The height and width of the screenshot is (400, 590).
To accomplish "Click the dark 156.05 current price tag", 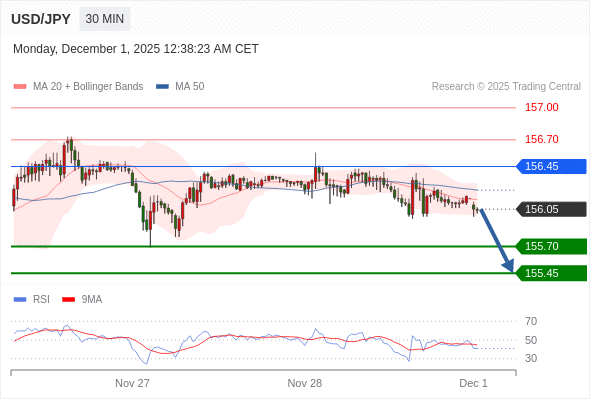I will [x=551, y=209].
